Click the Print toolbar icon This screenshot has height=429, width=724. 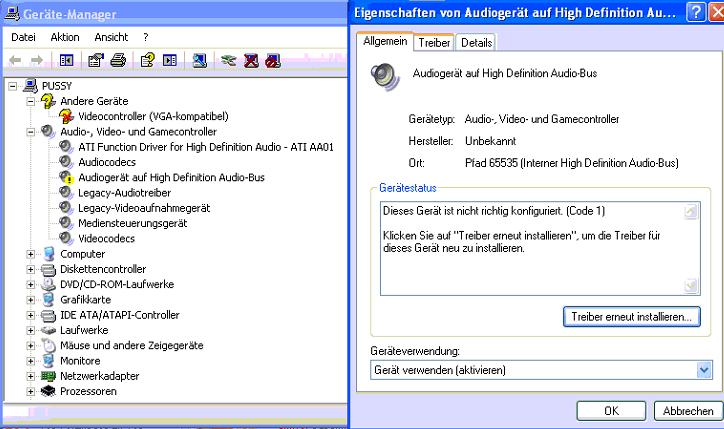[x=118, y=60]
